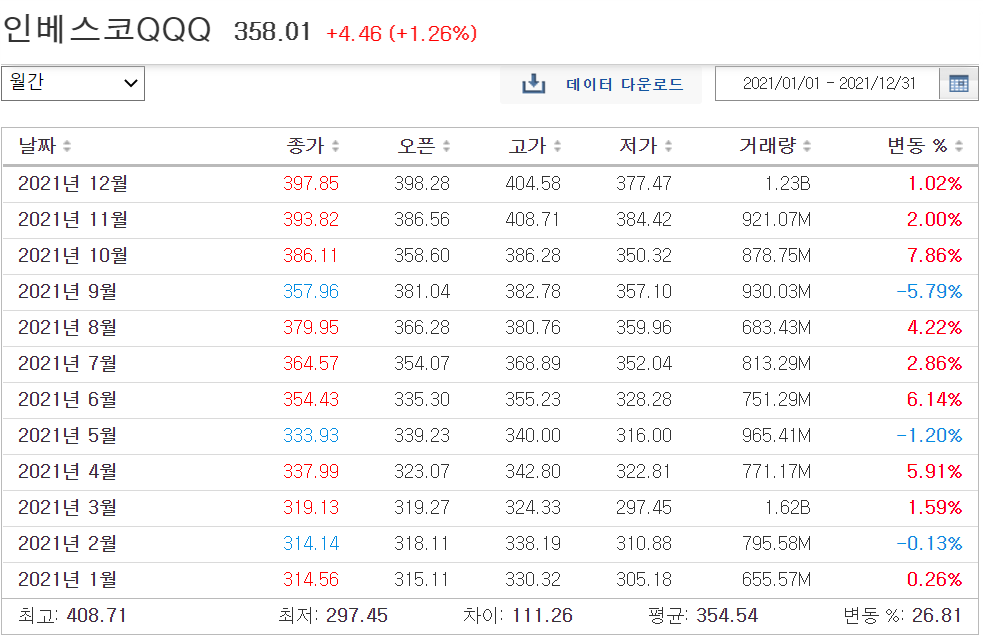Viewport: 983px width, 639px height.
Task: Select the 2021년 2월 row date
Action: point(67,544)
